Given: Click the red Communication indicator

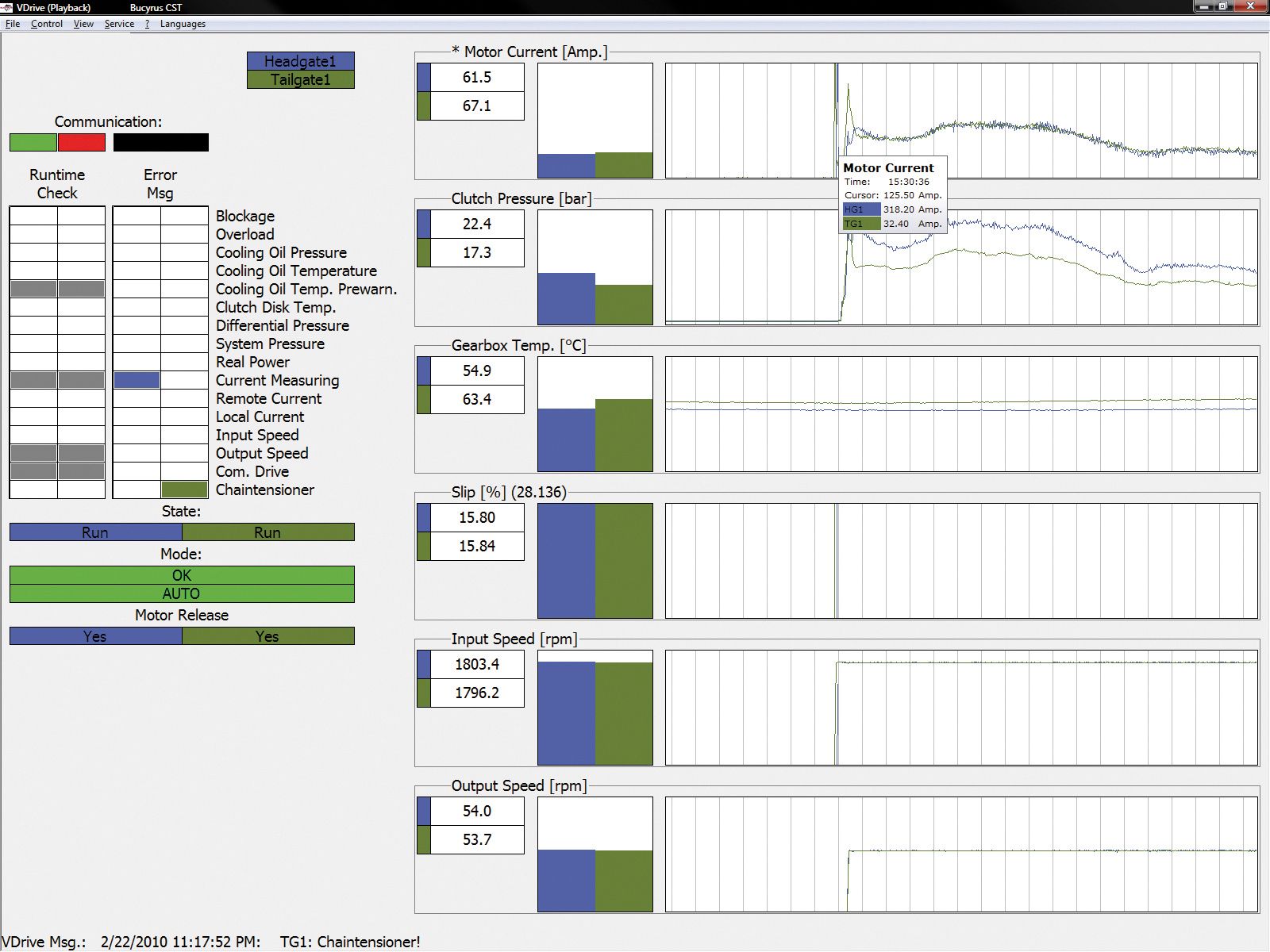Looking at the screenshot, I should (x=82, y=143).
